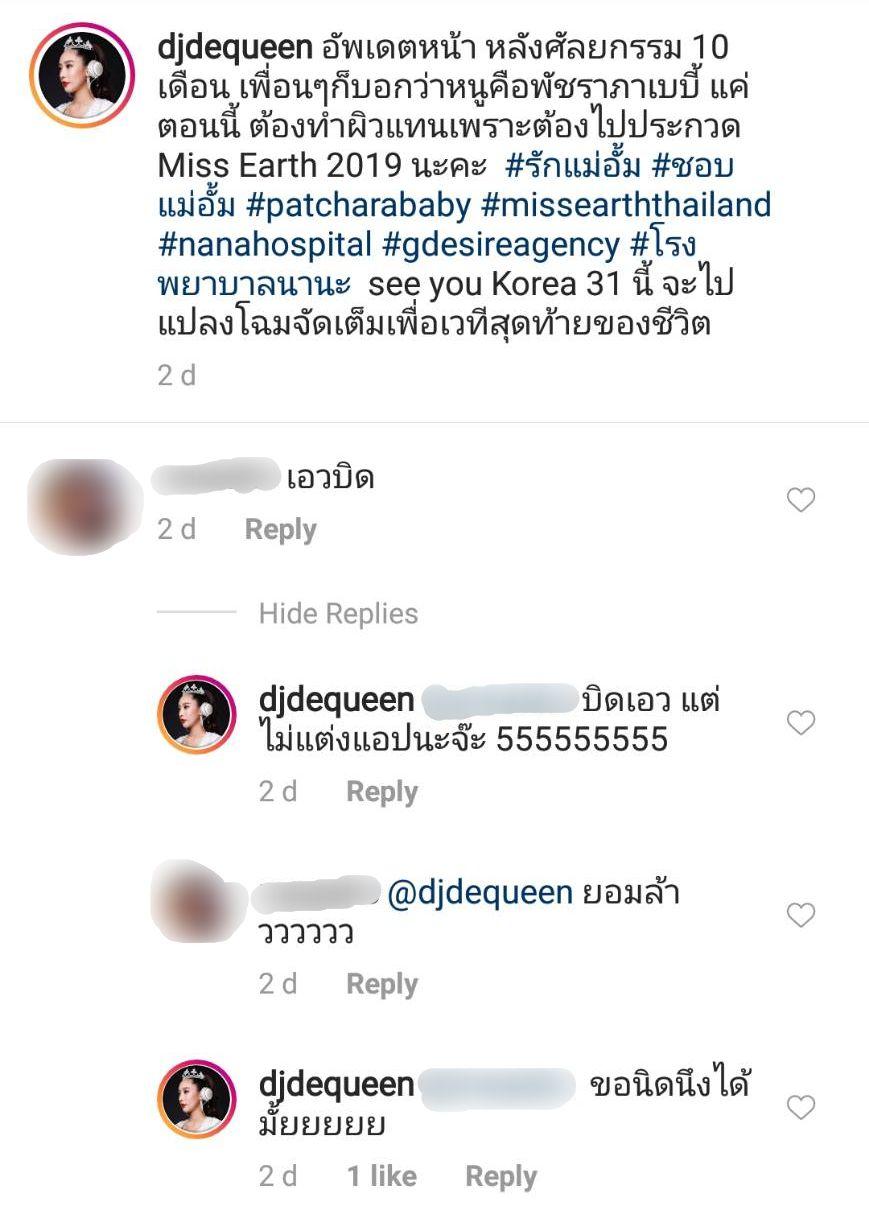This screenshot has width=869, height=1211.
Task: Collapse thread with Hide Replies
Action: 338,613
